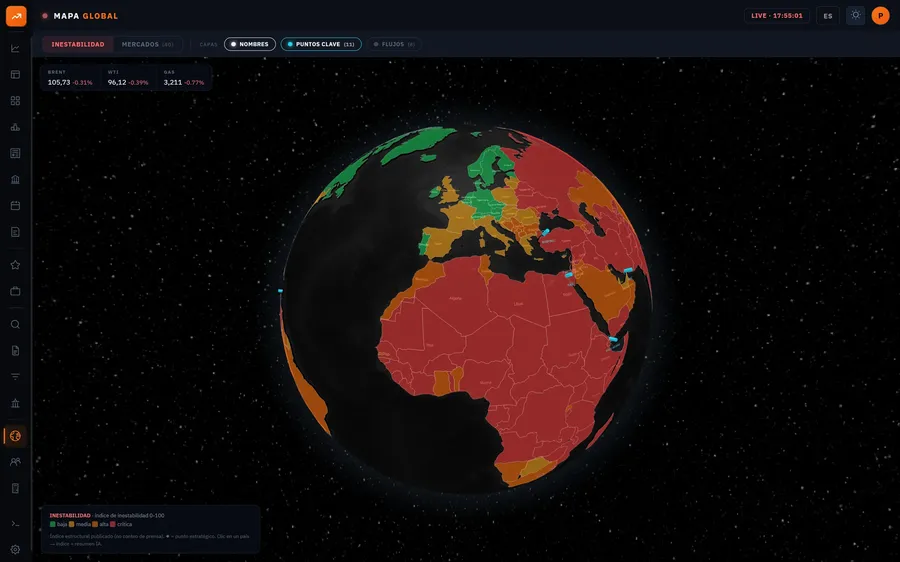This screenshot has width=900, height=562.
Task: Click the WTI price ticker
Action: pyautogui.click(x=128, y=78)
